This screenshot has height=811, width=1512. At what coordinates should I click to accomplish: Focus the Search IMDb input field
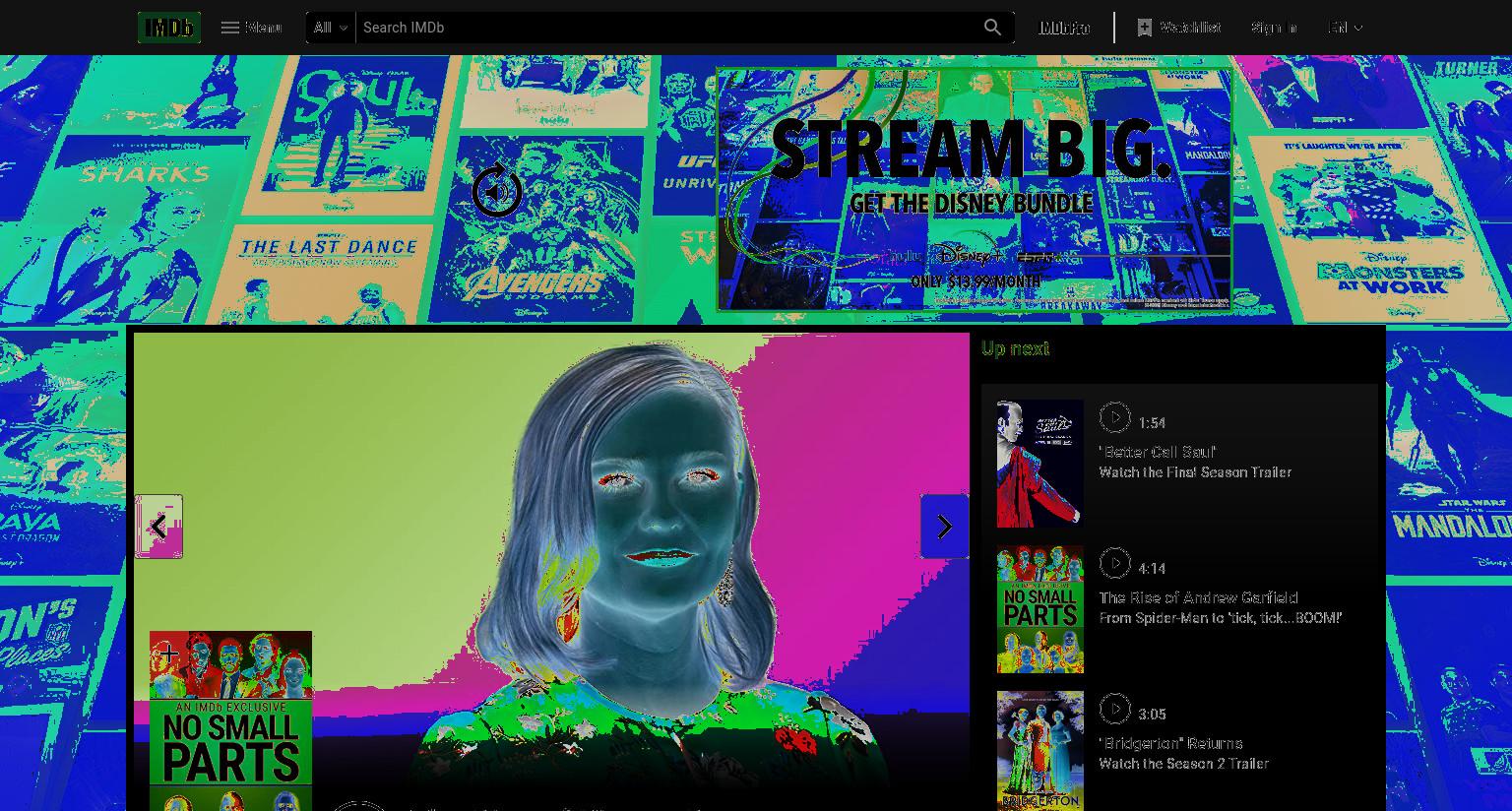pos(664,28)
